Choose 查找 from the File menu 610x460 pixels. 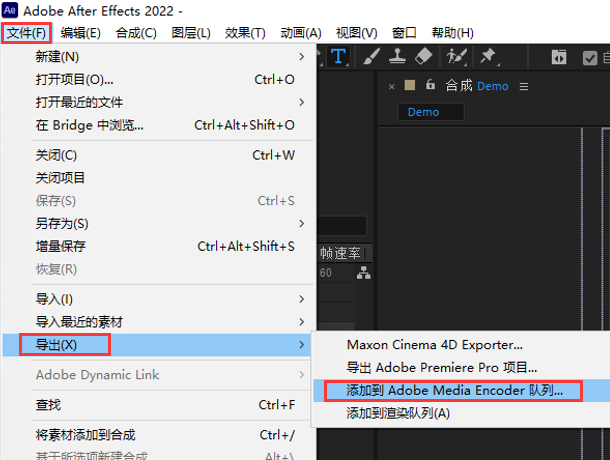point(158,405)
